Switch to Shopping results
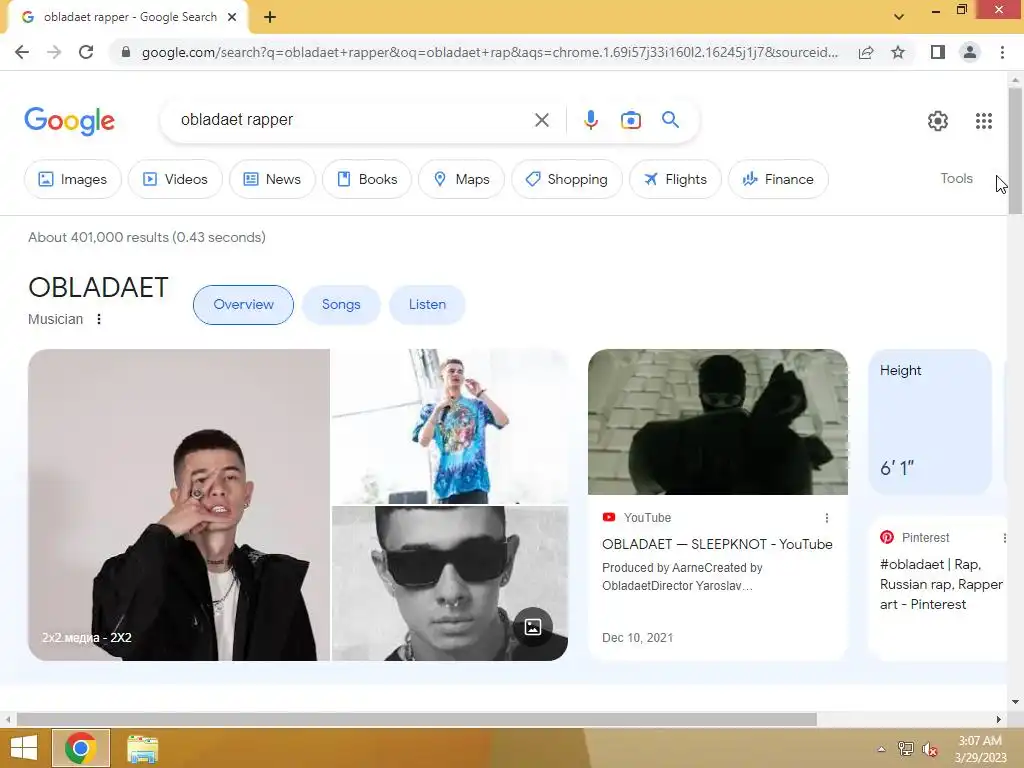The image size is (1024, 768). point(567,179)
